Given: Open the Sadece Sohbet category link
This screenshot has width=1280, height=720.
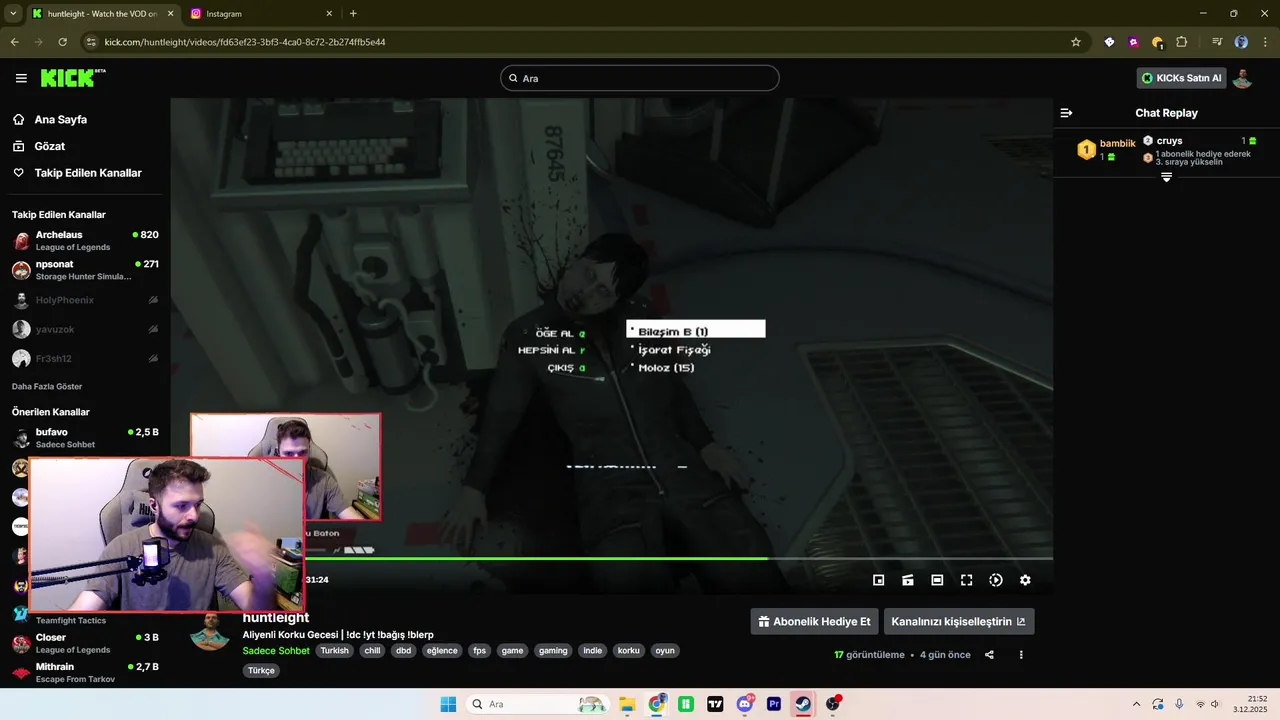Looking at the screenshot, I should [x=276, y=650].
